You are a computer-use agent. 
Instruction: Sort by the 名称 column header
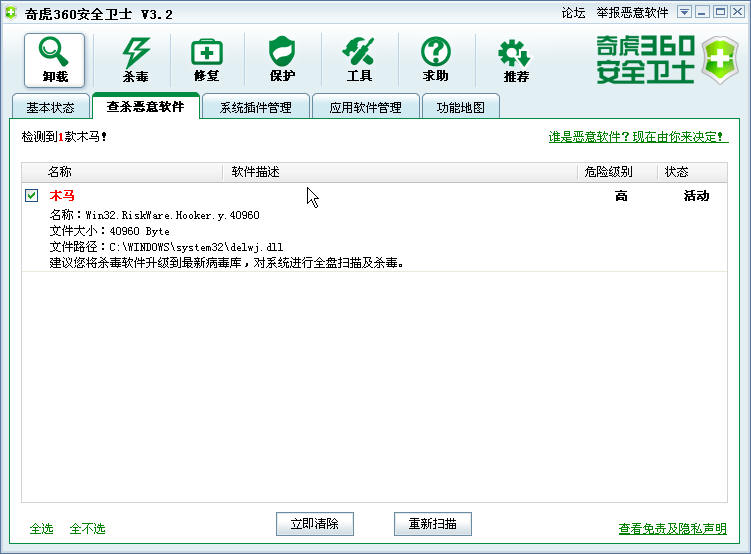point(122,172)
